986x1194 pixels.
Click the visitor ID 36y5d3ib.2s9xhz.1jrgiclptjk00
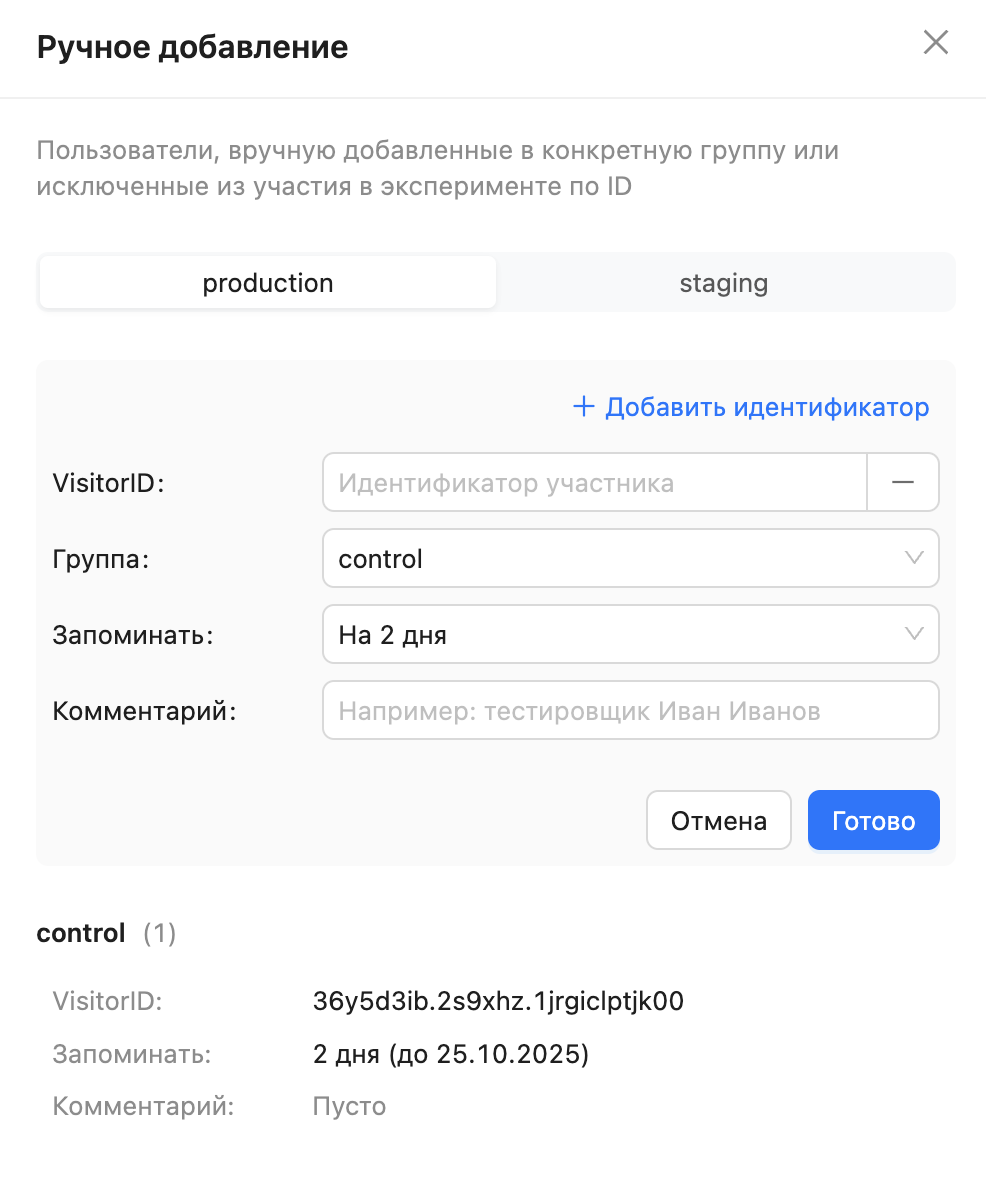[498, 1002]
